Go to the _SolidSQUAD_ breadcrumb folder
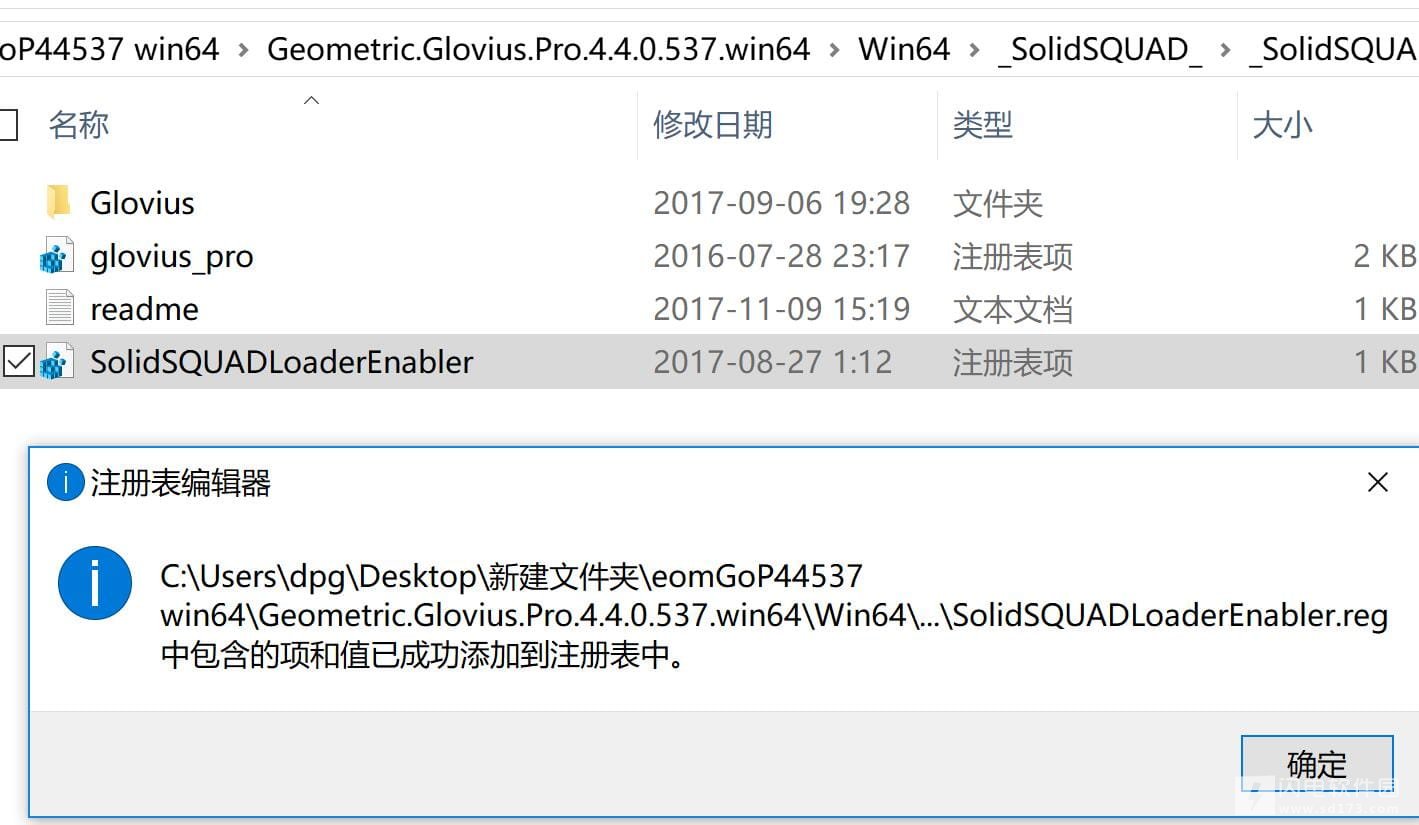 click(x=1100, y=49)
